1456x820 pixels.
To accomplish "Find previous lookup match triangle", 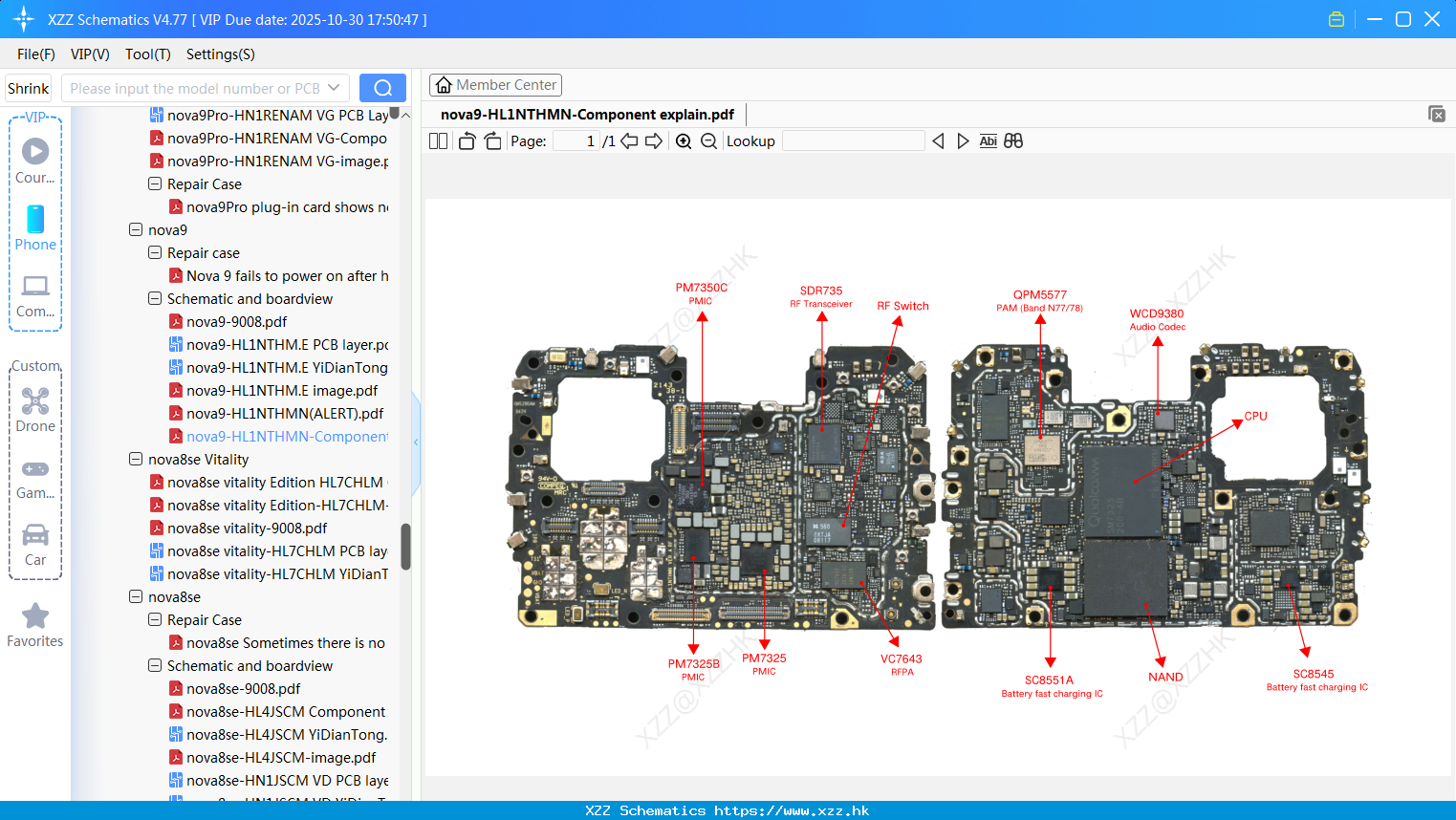I will pyautogui.click(x=938, y=140).
